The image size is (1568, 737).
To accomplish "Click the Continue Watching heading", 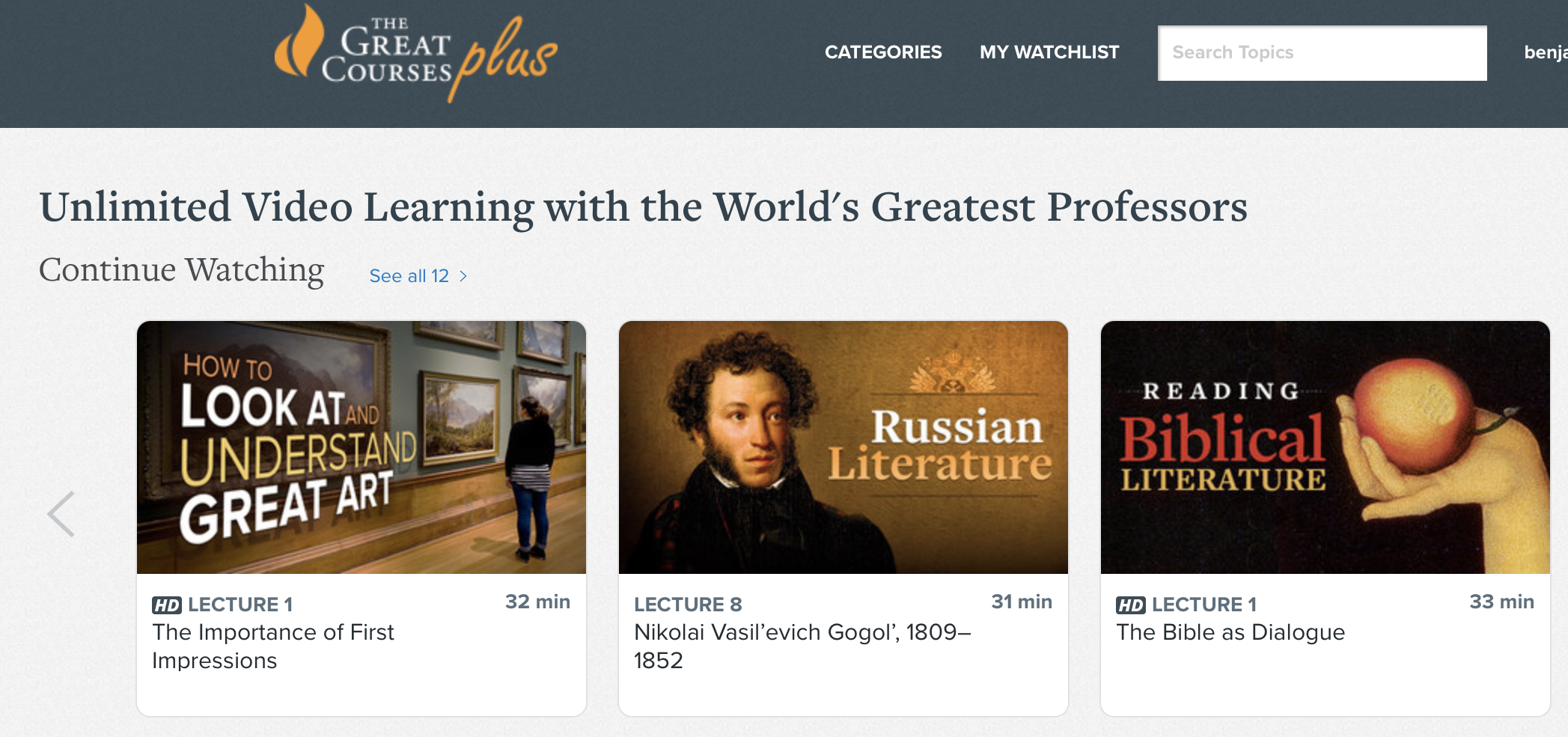I will [x=181, y=270].
